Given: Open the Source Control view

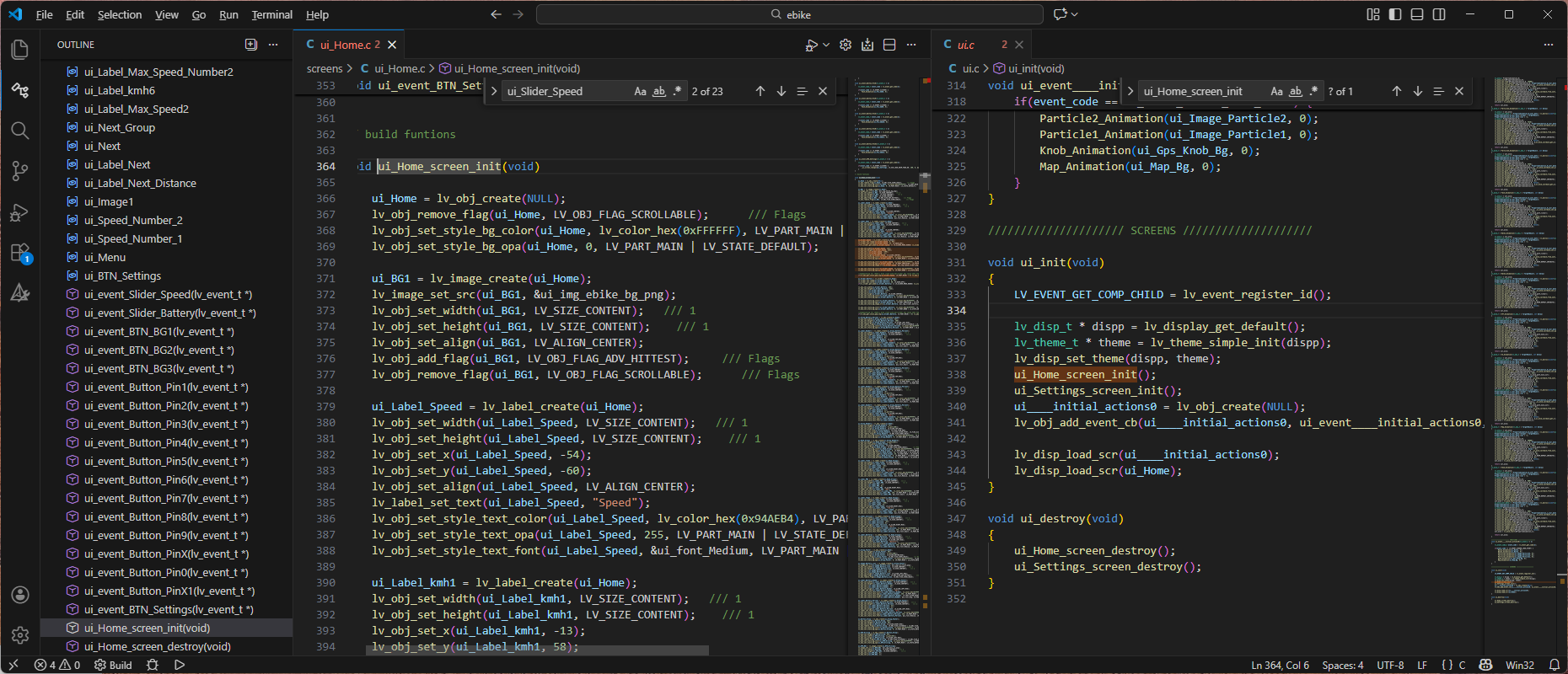Looking at the screenshot, I should (x=20, y=171).
